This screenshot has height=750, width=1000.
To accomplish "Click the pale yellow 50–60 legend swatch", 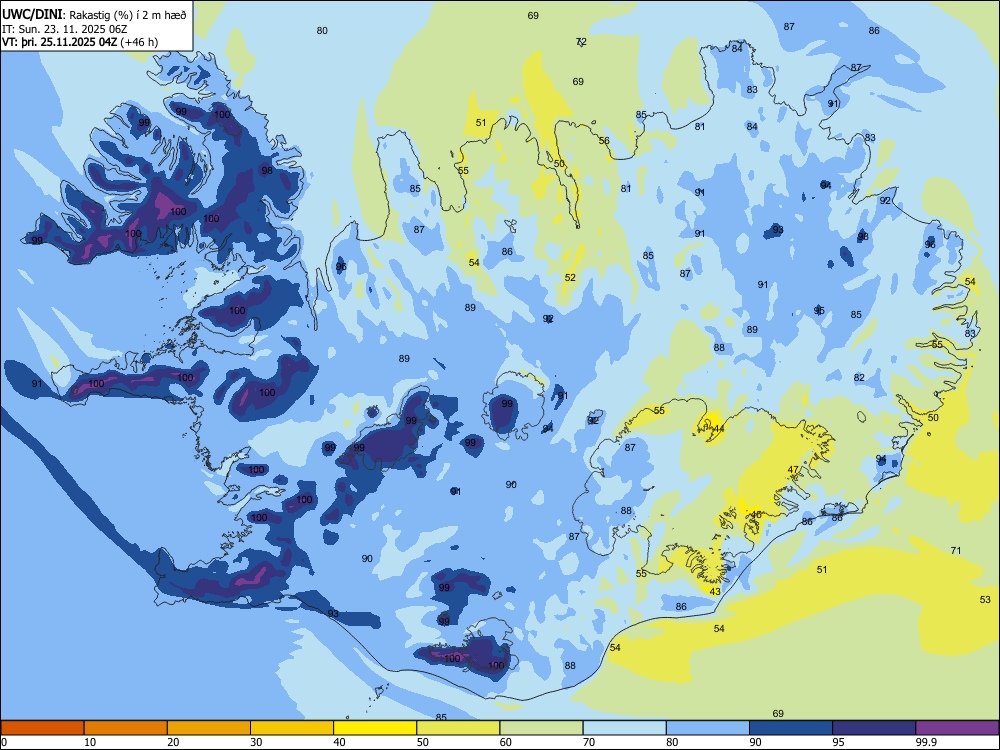I will tap(458, 727).
